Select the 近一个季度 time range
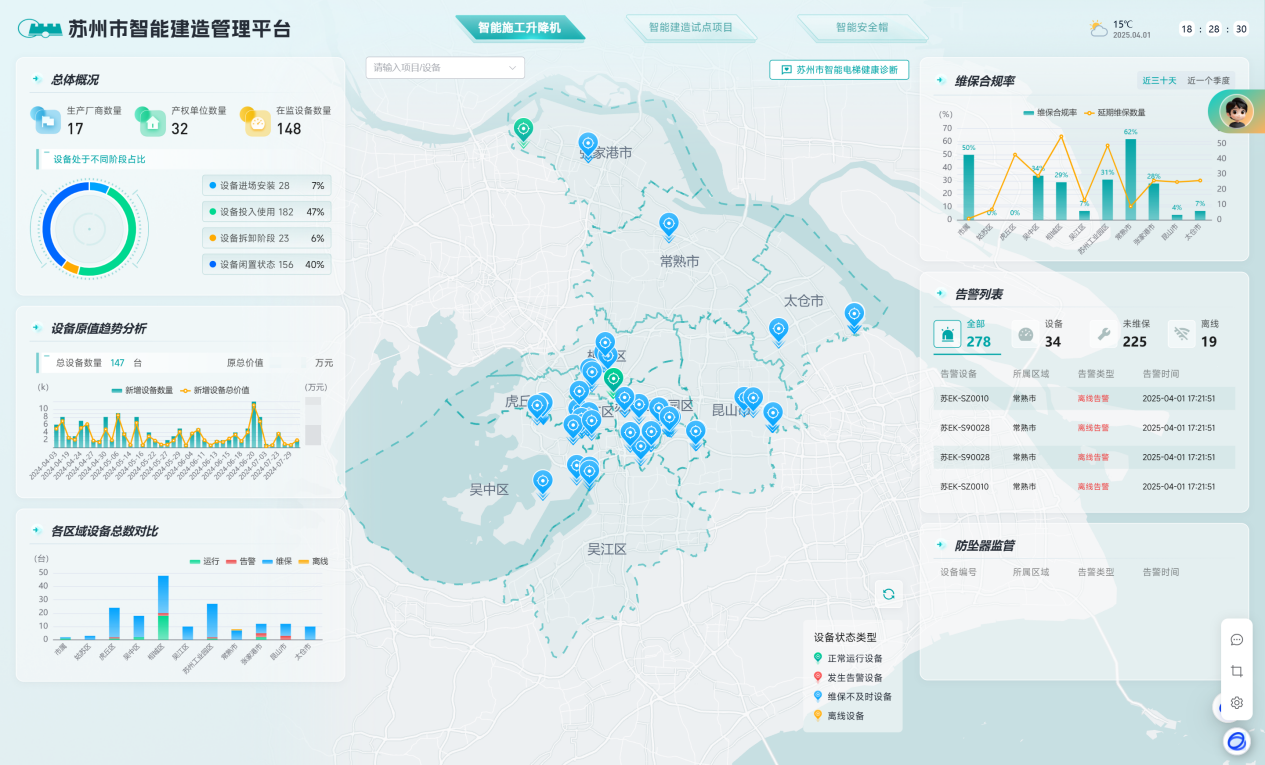The height and width of the screenshot is (765, 1265). 1208,80
